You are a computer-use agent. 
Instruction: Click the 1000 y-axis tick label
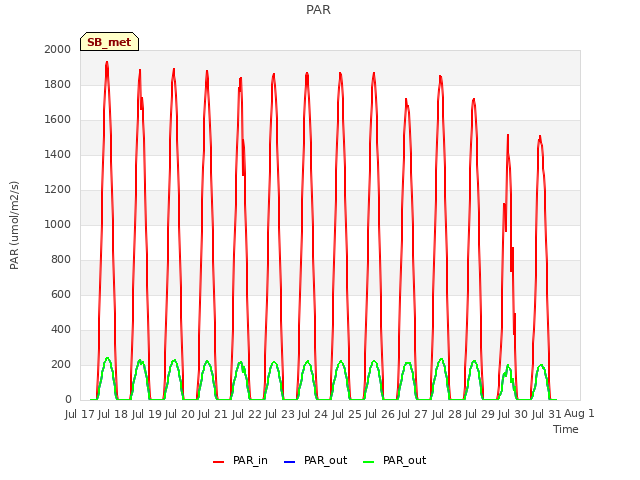click(x=58, y=224)
